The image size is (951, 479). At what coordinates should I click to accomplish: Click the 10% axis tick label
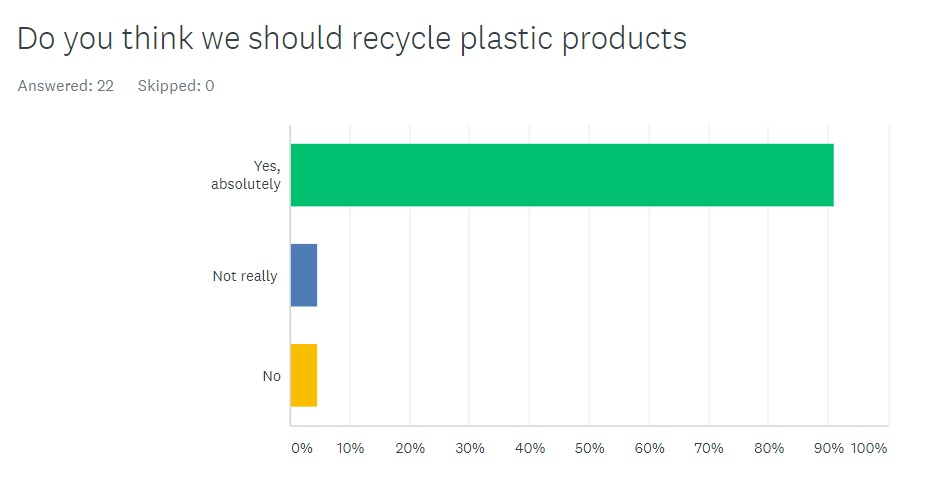[x=350, y=449]
